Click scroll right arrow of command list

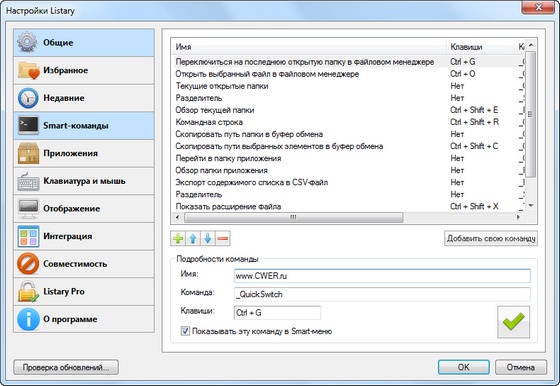tap(518, 217)
